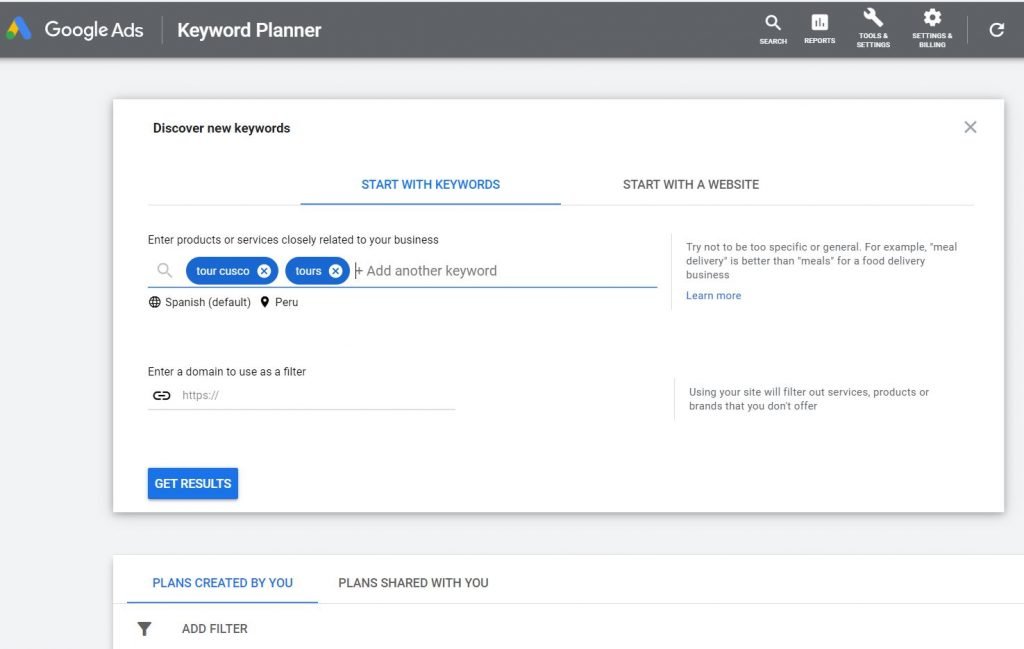Image resolution: width=1024 pixels, height=649 pixels.
Task: Click Add Filter text
Action: [214, 629]
